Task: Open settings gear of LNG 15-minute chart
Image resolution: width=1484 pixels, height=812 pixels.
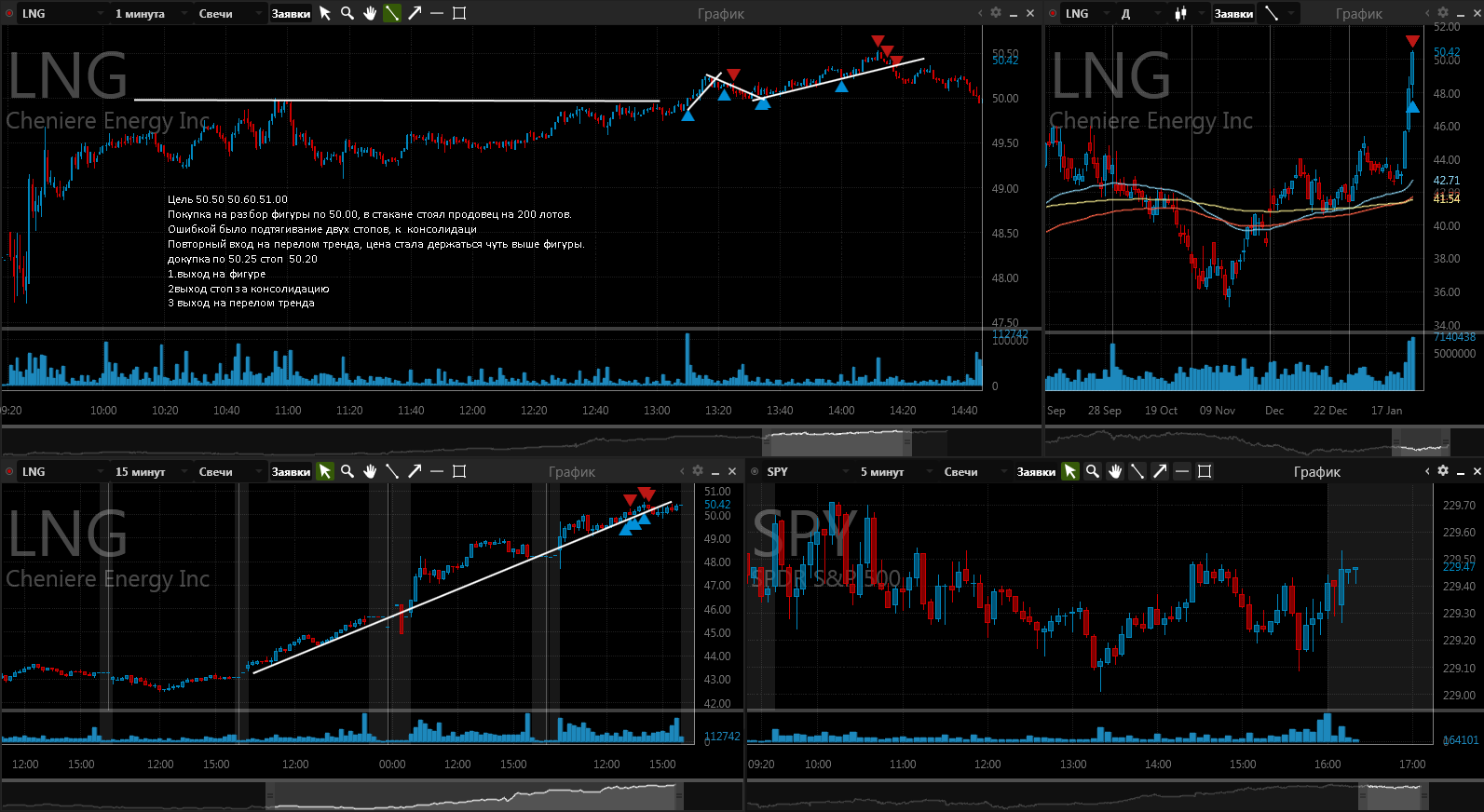Action: [x=698, y=471]
